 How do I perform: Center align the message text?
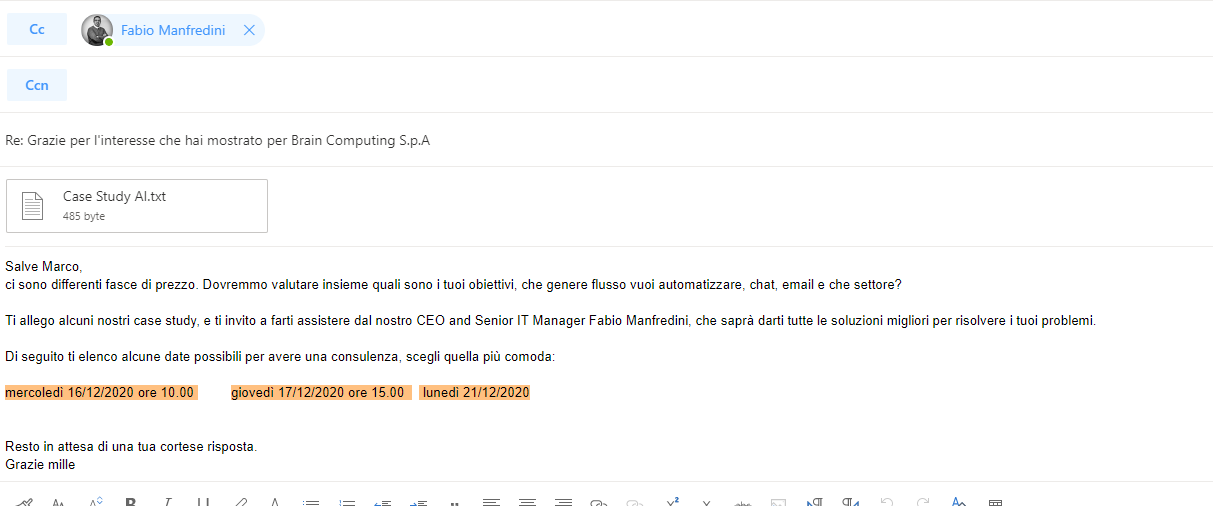[527, 502]
